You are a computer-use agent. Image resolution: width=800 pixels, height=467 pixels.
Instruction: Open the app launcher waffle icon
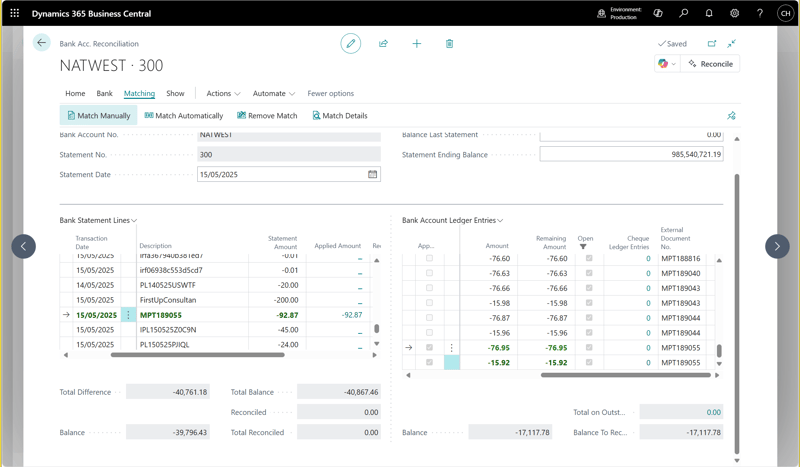click(x=15, y=13)
